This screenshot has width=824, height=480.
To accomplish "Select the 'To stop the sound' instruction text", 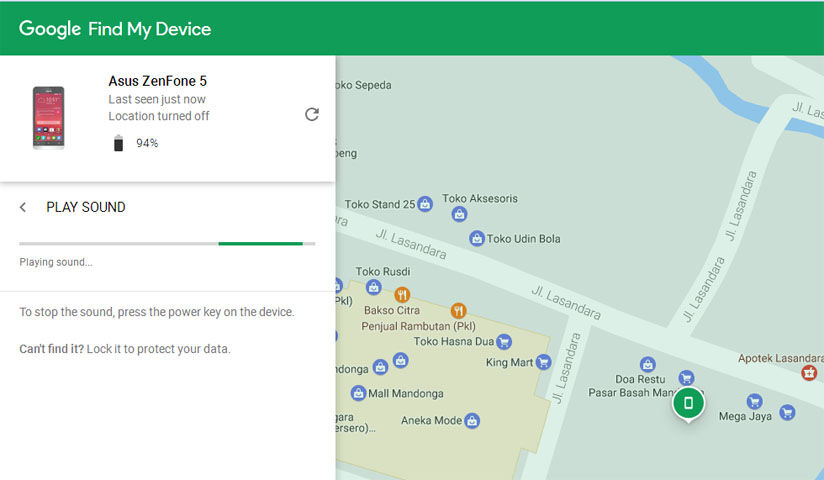I will coord(157,312).
